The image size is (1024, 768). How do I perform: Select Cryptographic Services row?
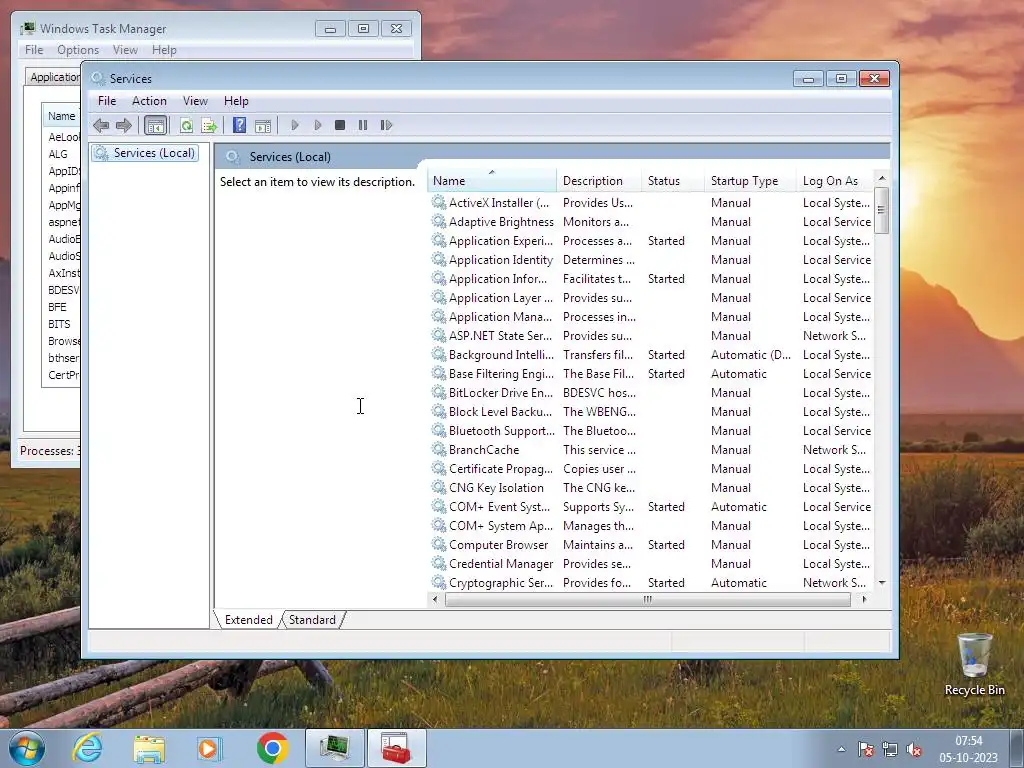651,583
